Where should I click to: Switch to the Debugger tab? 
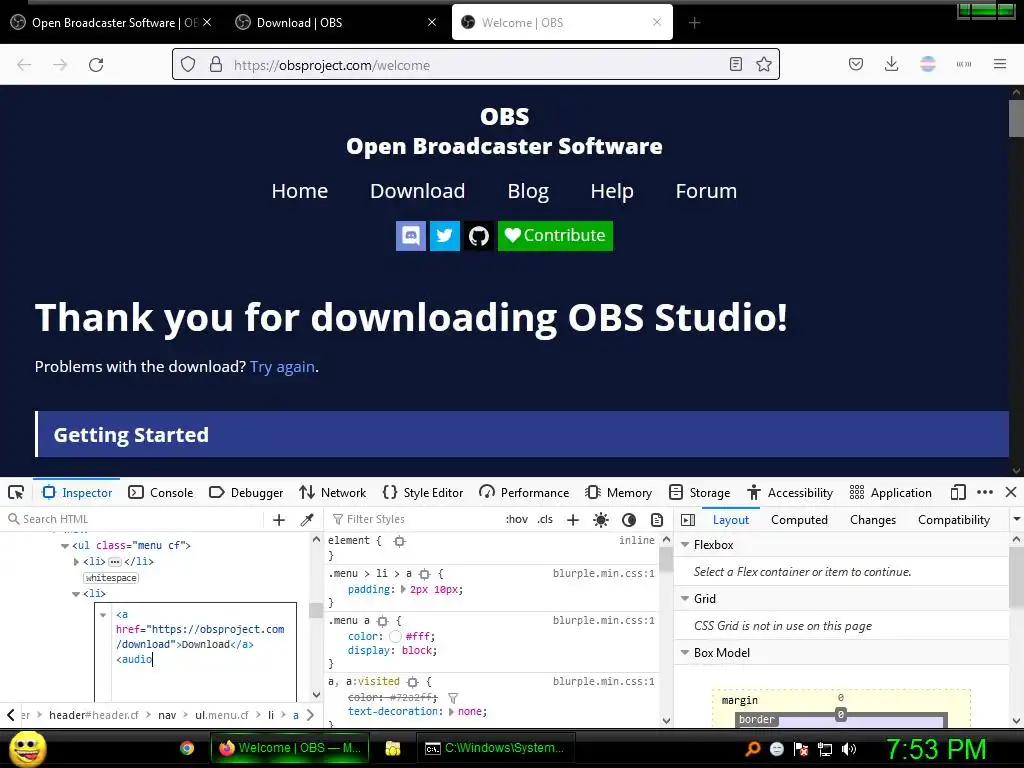pyautogui.click(x=246, y=492)
